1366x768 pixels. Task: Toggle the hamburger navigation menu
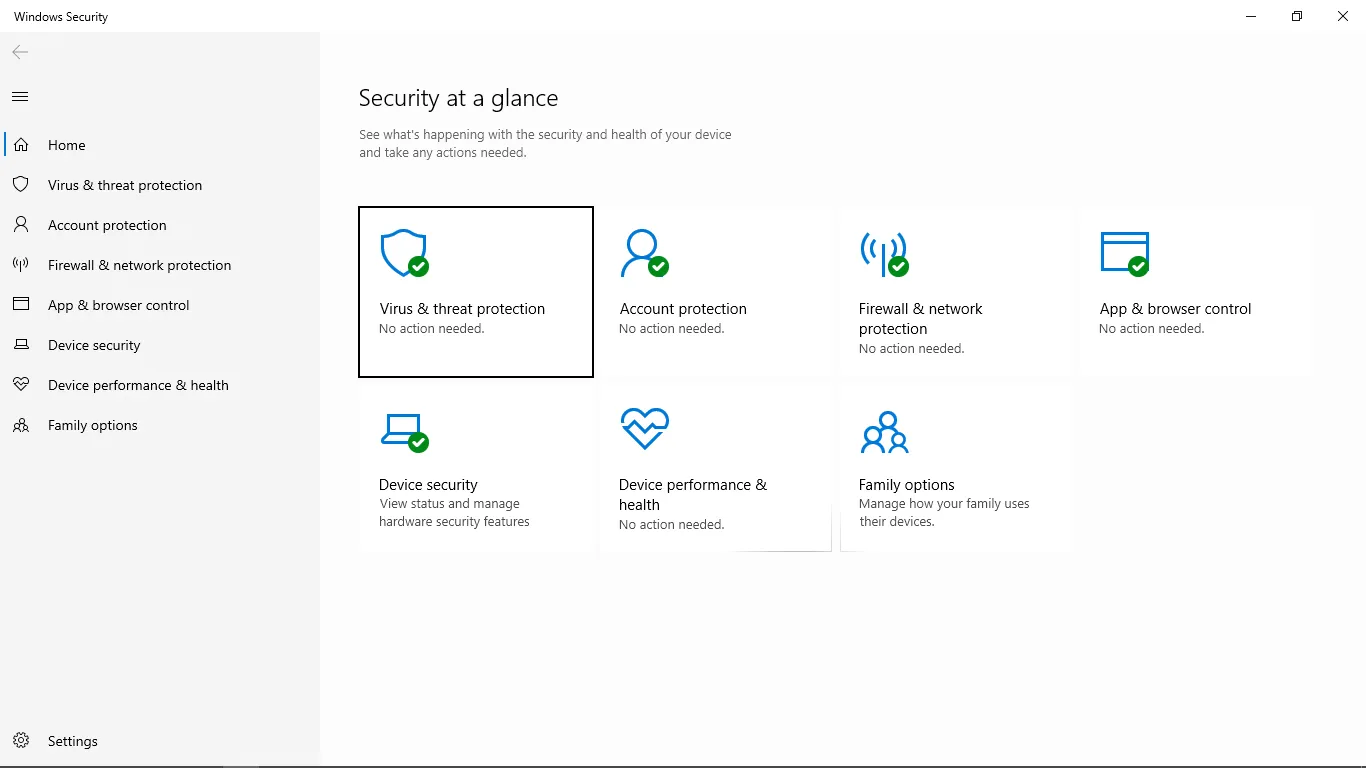click(x=20, y=97)
